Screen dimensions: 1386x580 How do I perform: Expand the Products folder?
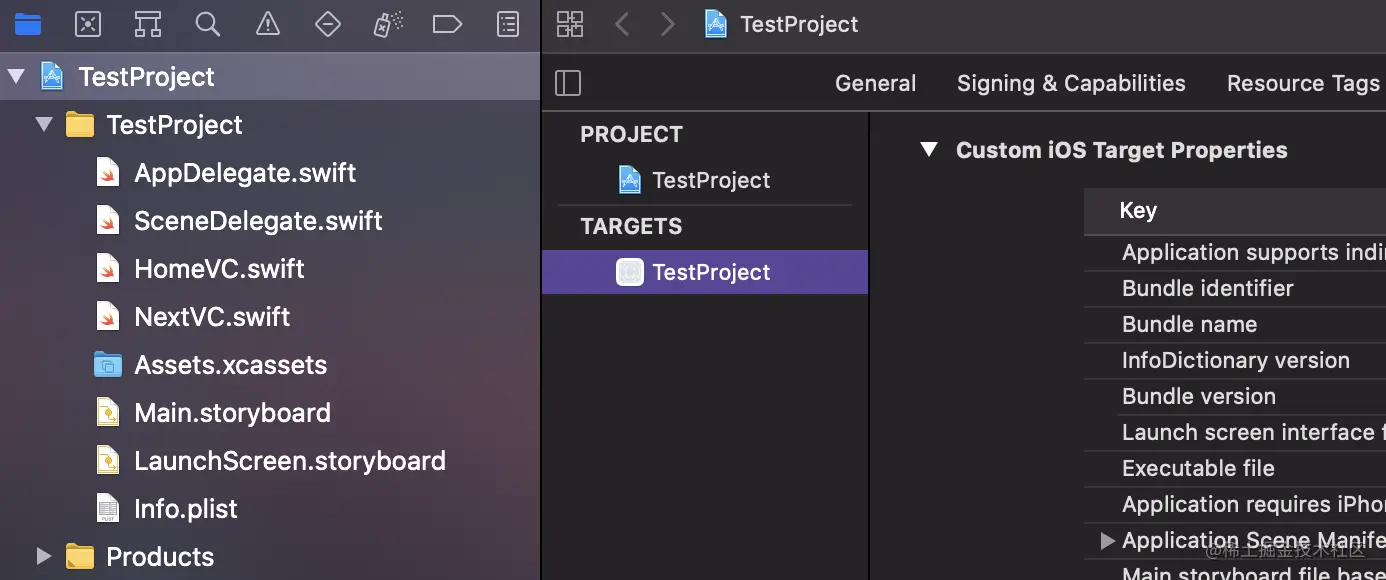point(43,556)
